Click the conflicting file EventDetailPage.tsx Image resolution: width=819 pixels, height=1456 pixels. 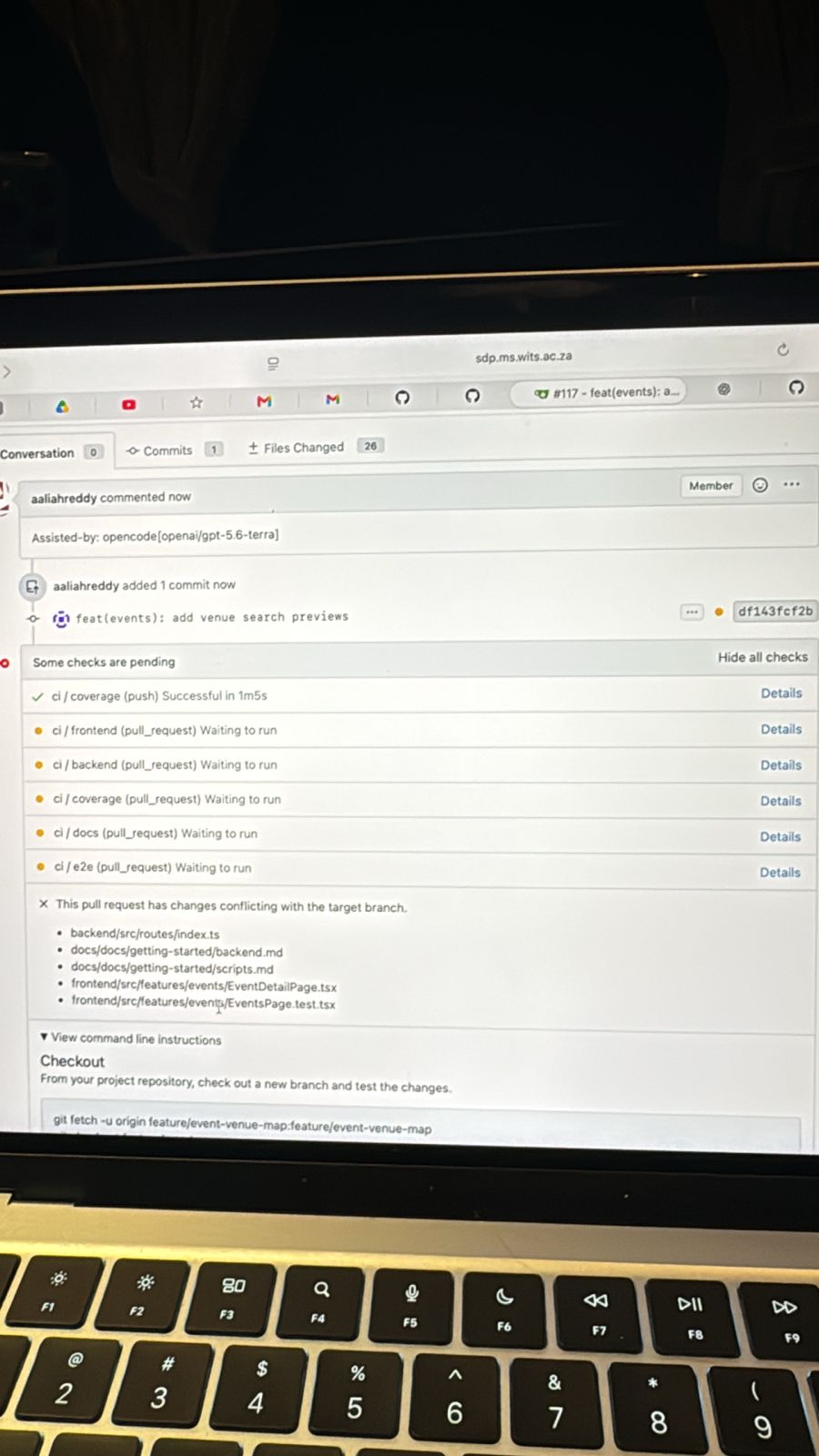click(204, 986)
